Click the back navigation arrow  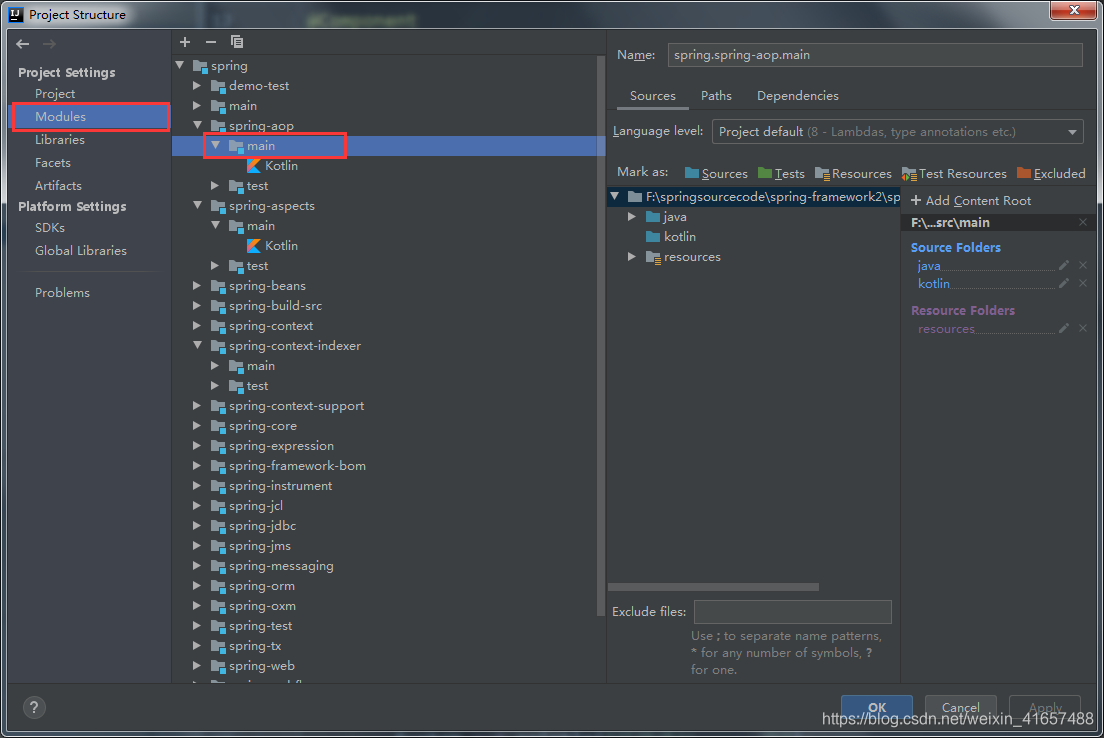tap(23, 44)
